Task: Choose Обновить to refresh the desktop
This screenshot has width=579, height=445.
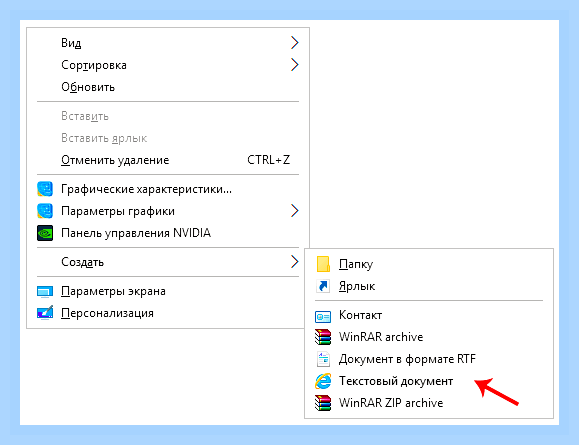Action: click(x=168, y=87)
